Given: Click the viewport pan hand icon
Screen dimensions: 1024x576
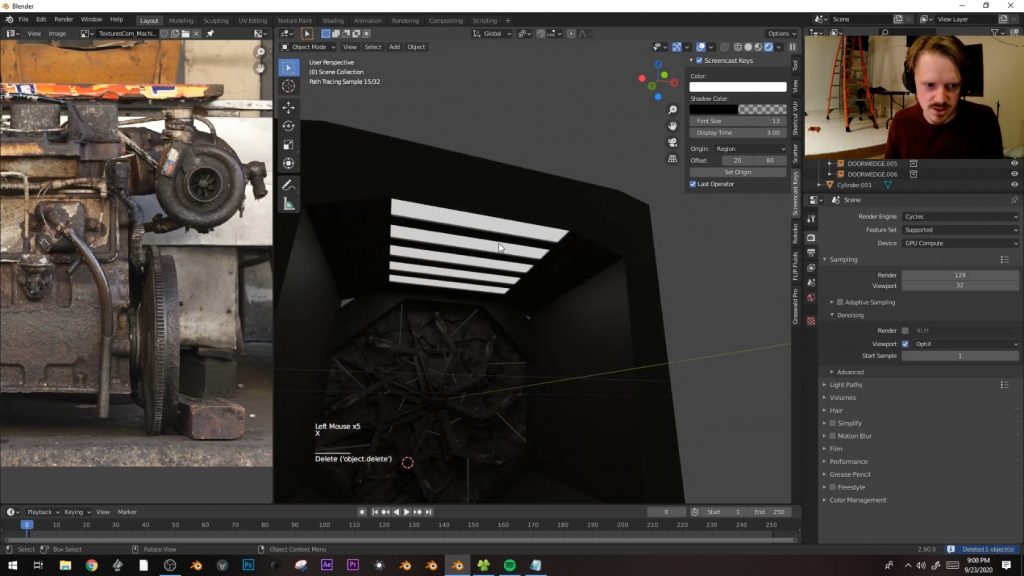Looking at the screenshot, I should [672, 126].
